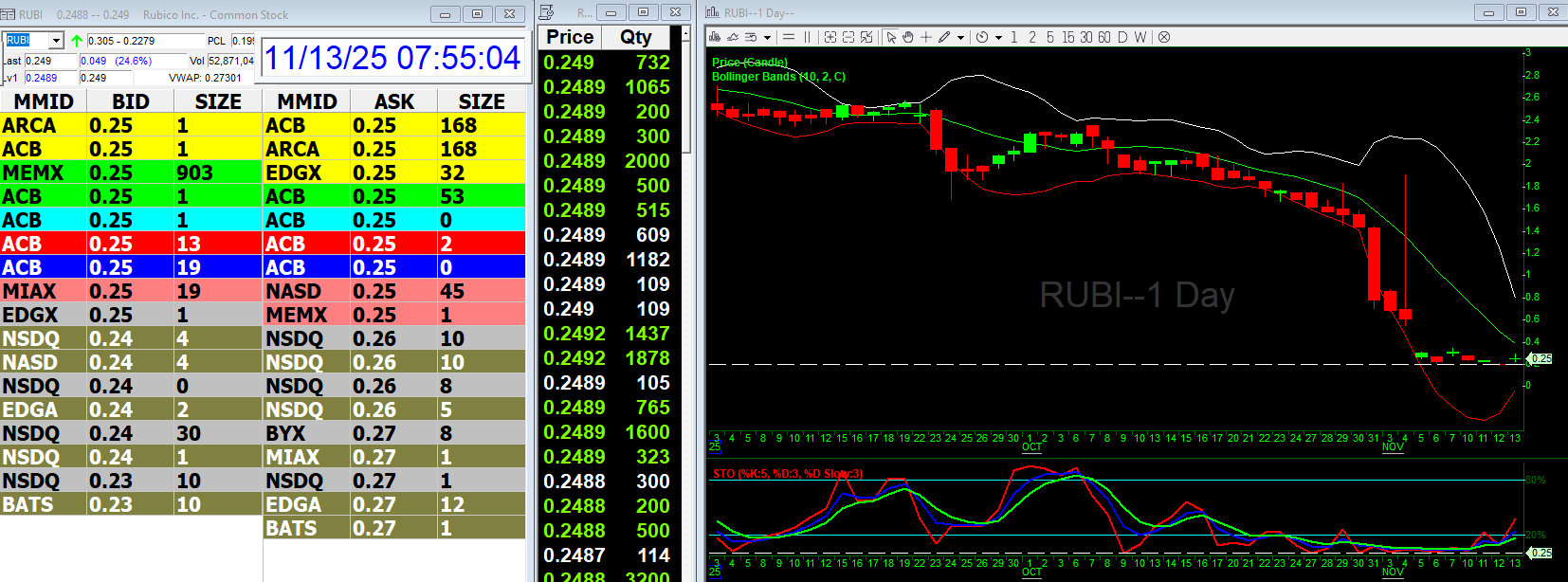Click the zoom in icon on chart toolbar
The height and width of the screenshot is (582, 1568).
click(x=830, y=37)
